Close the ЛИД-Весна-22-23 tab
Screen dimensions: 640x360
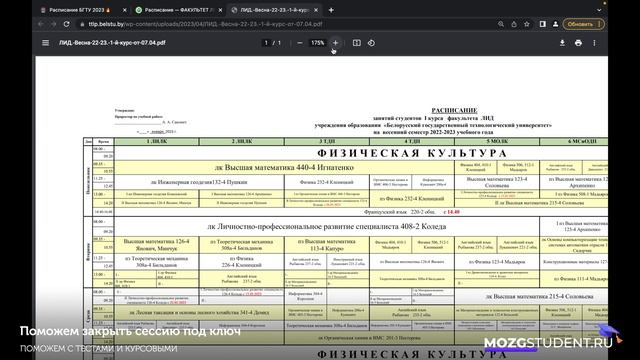tap(316, 10)
